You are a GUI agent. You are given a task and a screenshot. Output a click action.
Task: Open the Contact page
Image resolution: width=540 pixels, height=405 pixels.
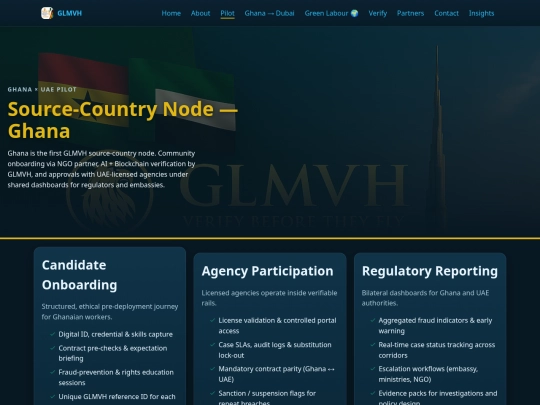point(446,13)
